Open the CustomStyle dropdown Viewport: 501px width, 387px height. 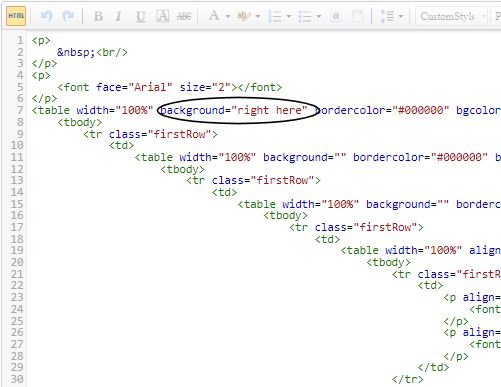pyautogui.click(x=451, y=16)
